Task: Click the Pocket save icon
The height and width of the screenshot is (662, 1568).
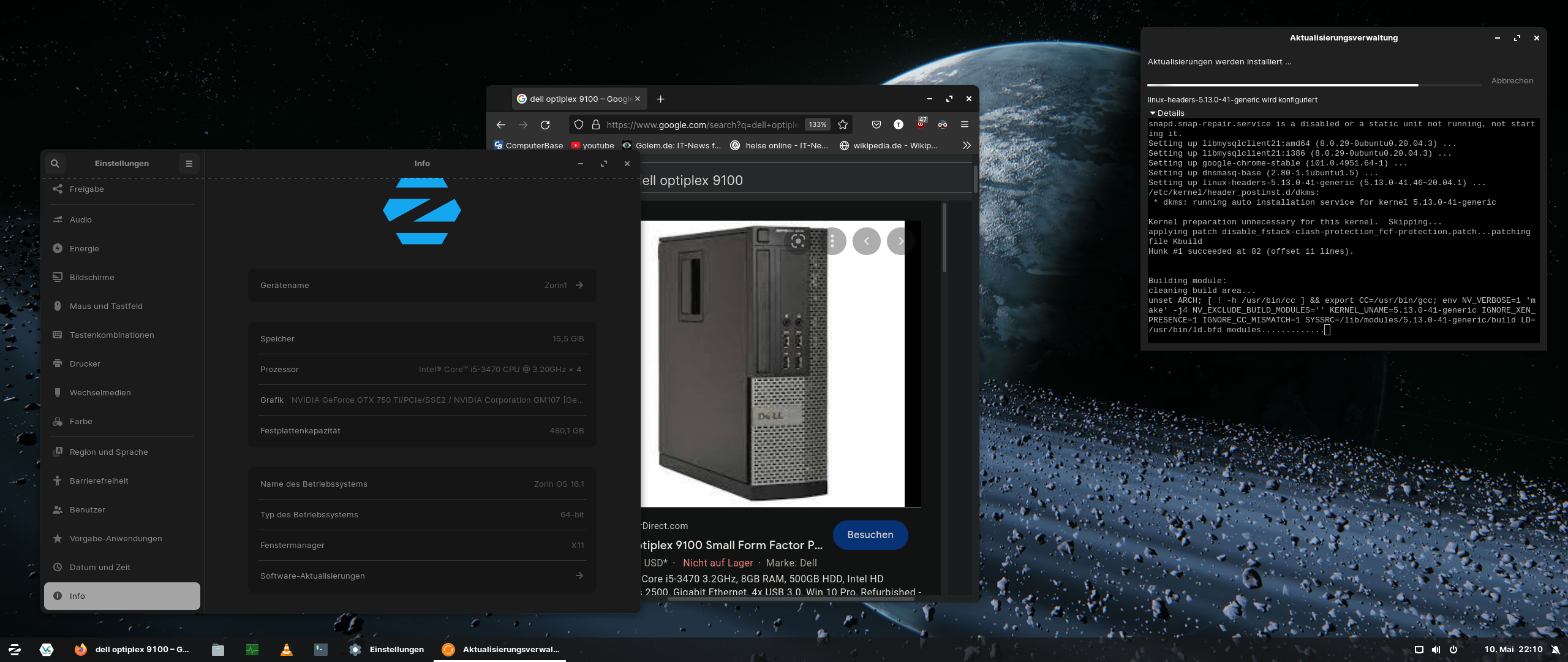Action: [876, 125]
